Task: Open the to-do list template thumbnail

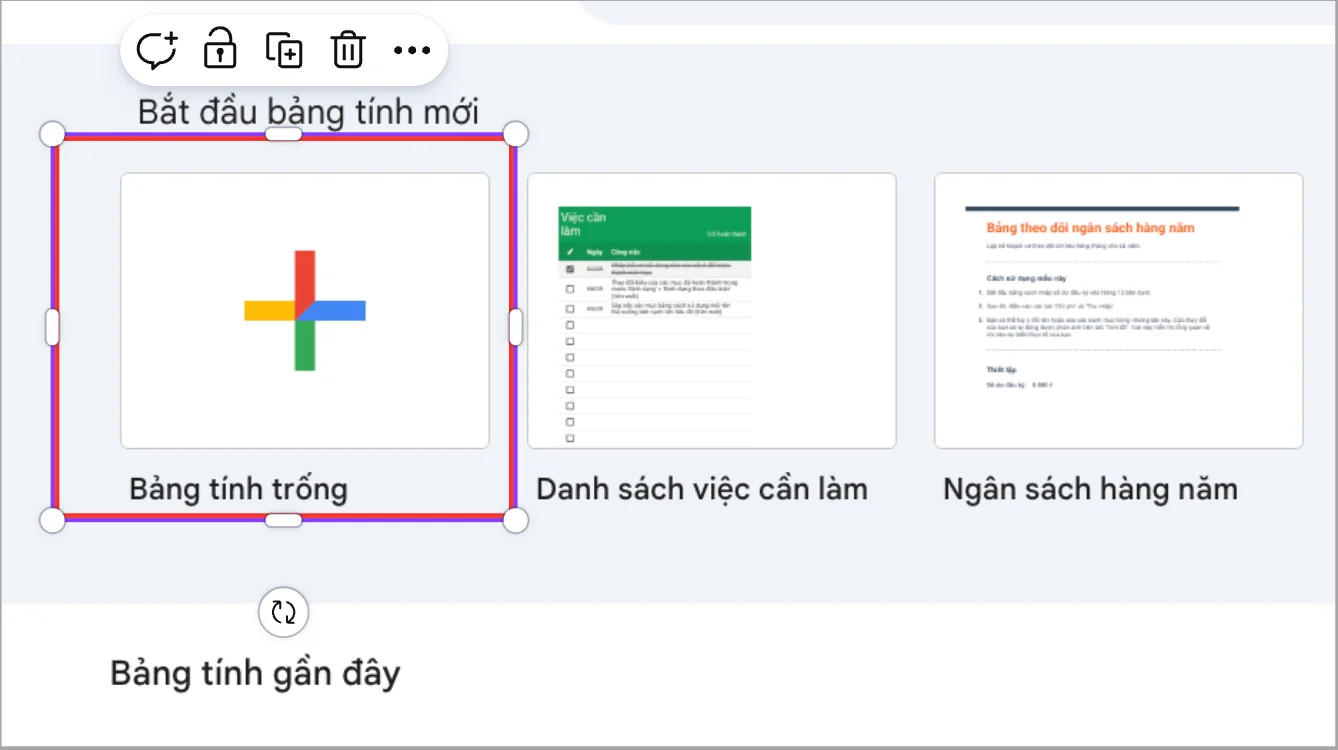Action: pos(712,311)
